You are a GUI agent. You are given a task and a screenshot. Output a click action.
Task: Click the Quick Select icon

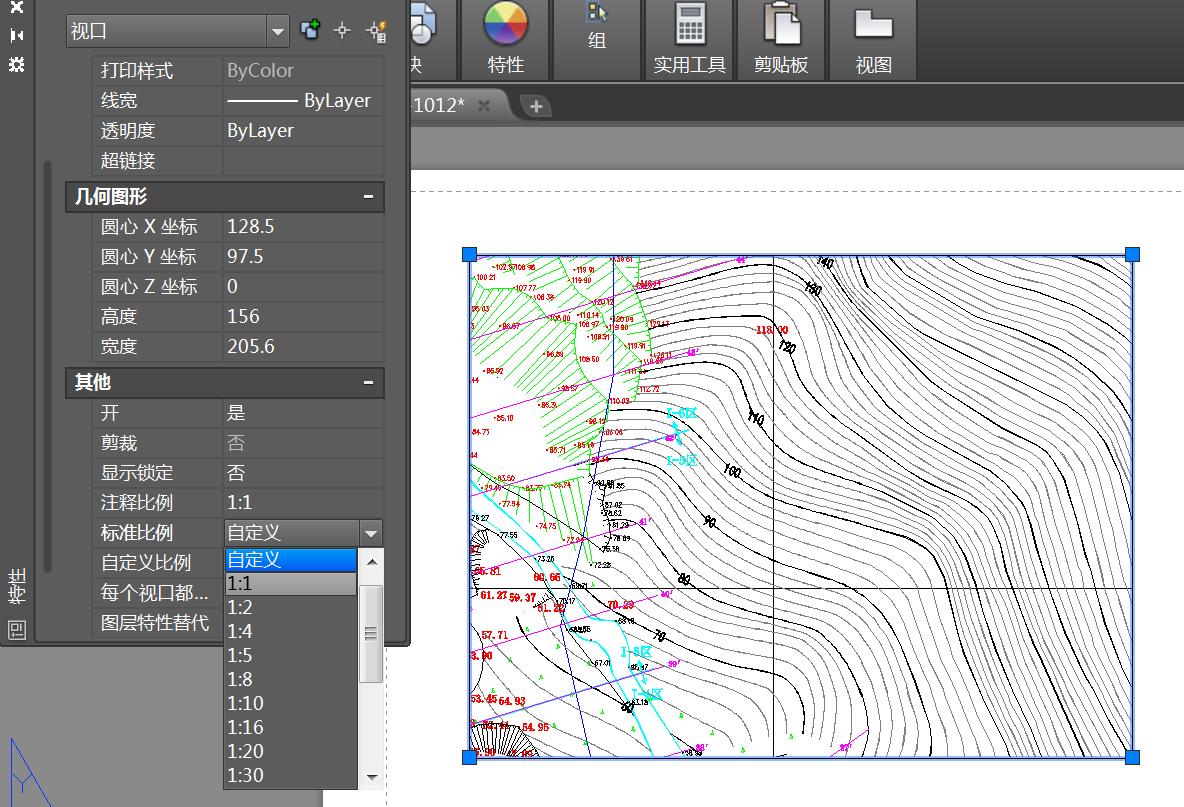coord(376,30)
